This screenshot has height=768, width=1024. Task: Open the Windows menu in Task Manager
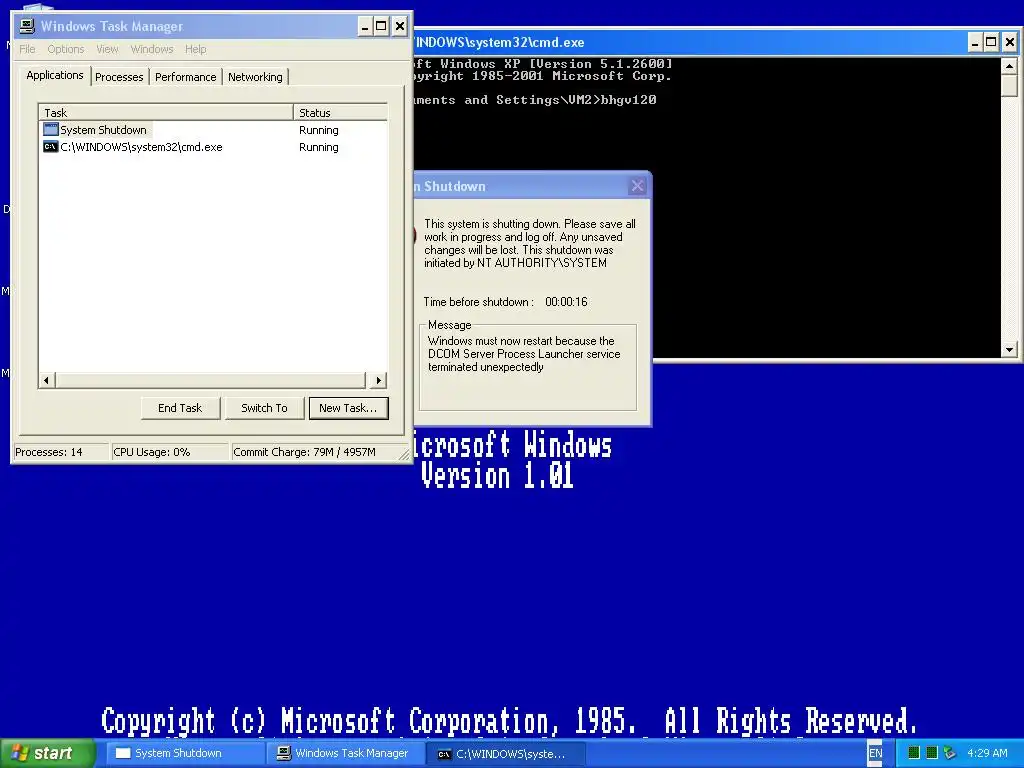click(152, 49)
